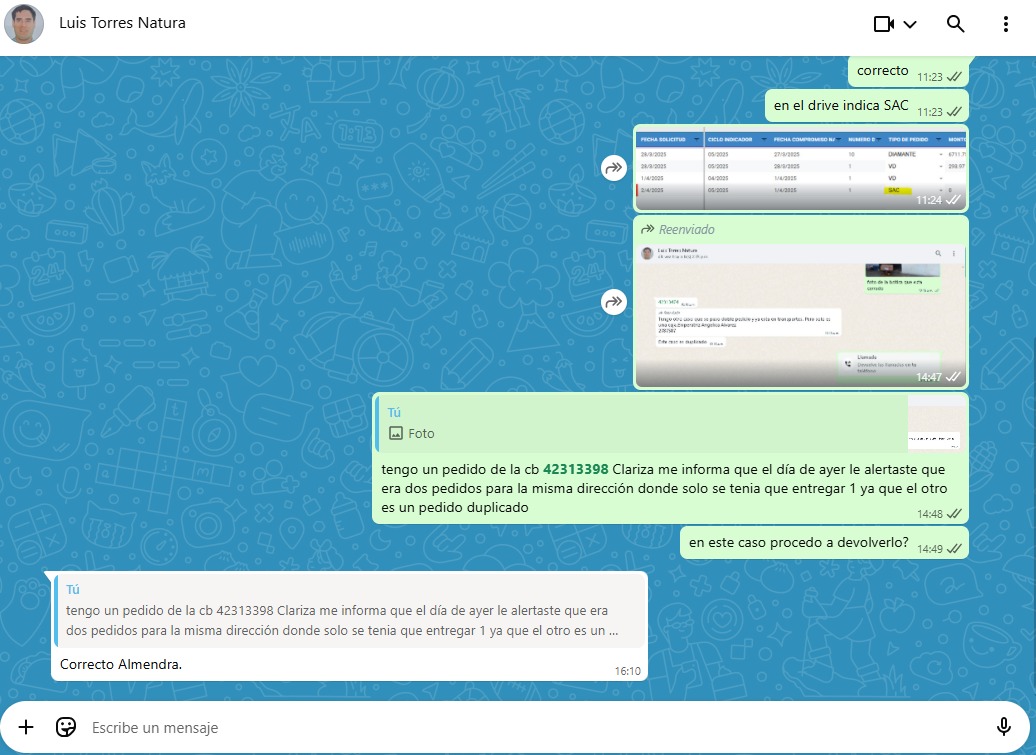Select the "en este caso procedo a devolverlo?" message
This screenshot has width=1036, height=755.
coord(796,543)
